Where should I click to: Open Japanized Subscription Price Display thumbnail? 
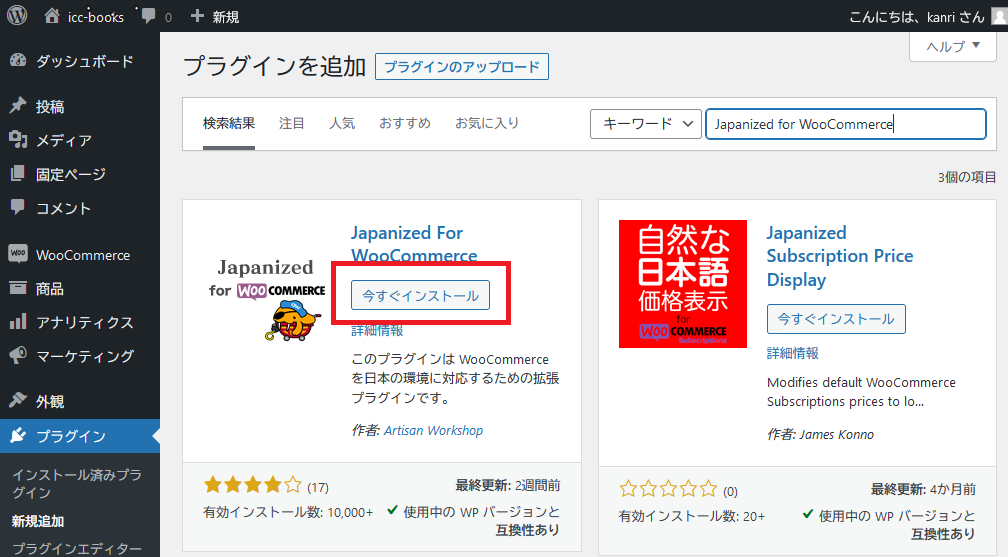pos(683,284)
